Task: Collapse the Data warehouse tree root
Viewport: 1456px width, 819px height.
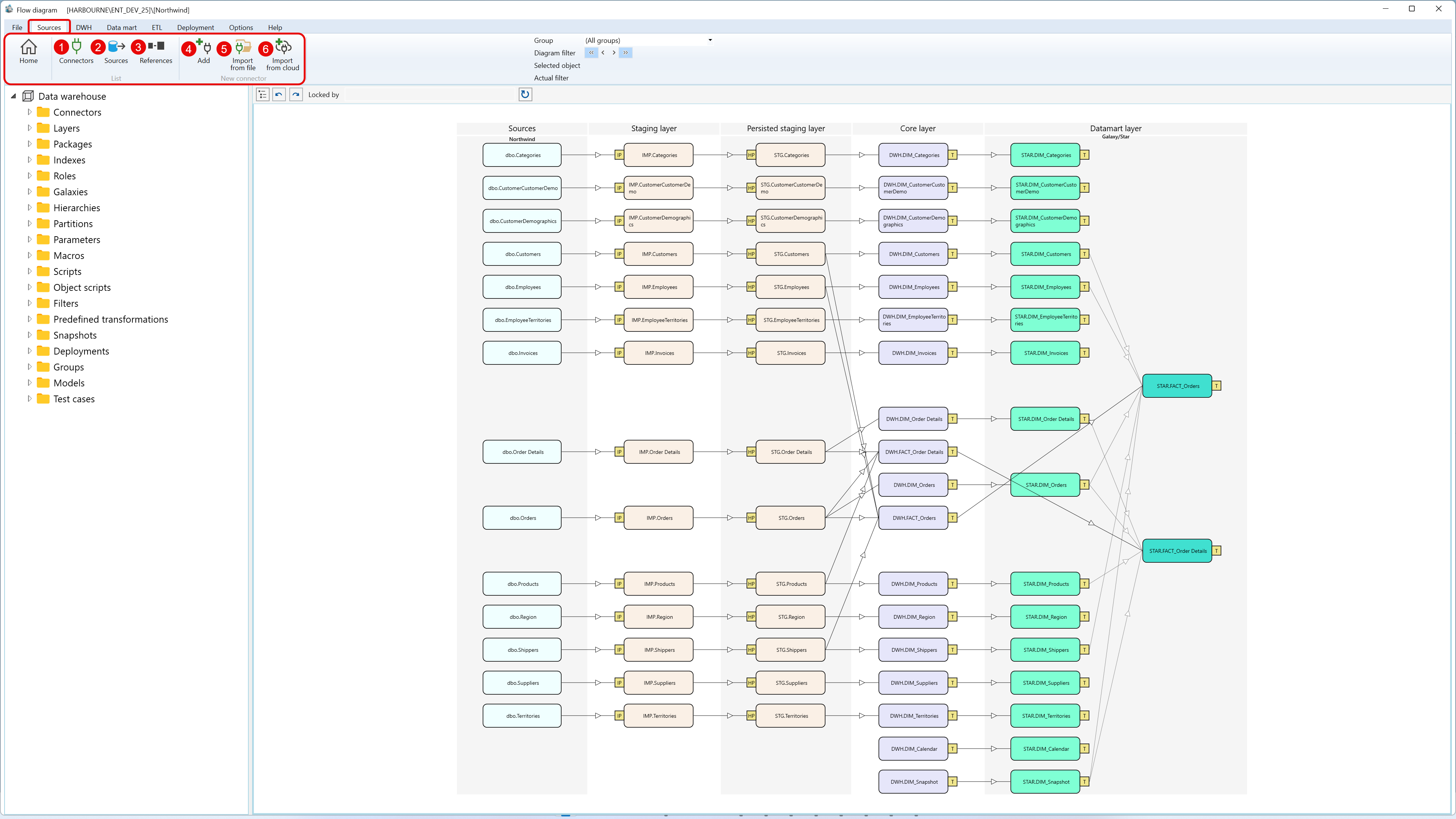Action: click(14, 96)
